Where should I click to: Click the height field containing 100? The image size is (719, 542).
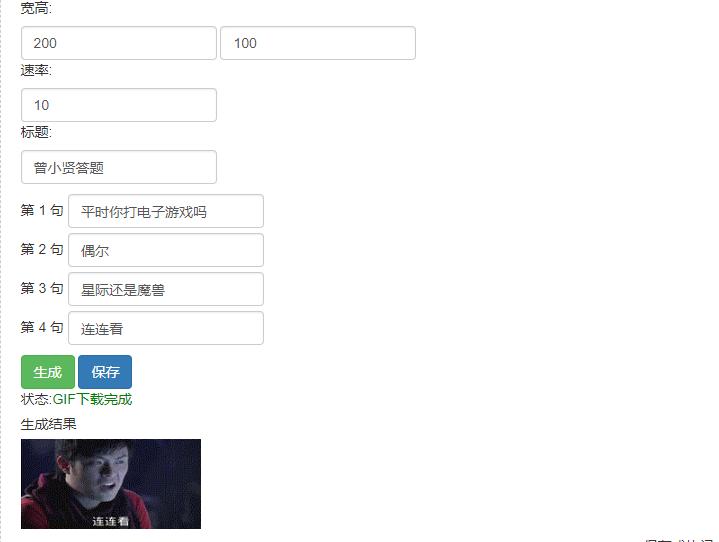(x=318, y=43)
